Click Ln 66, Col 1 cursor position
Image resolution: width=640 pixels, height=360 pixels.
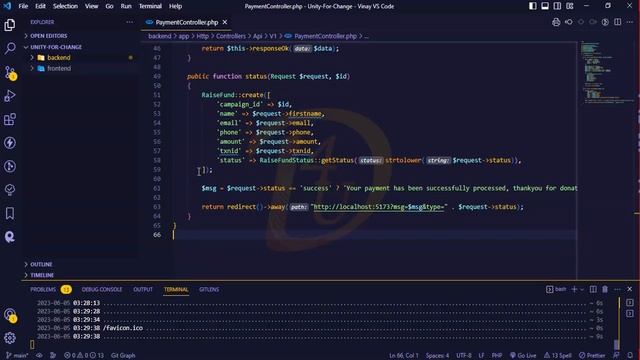[x=404, y=356]
